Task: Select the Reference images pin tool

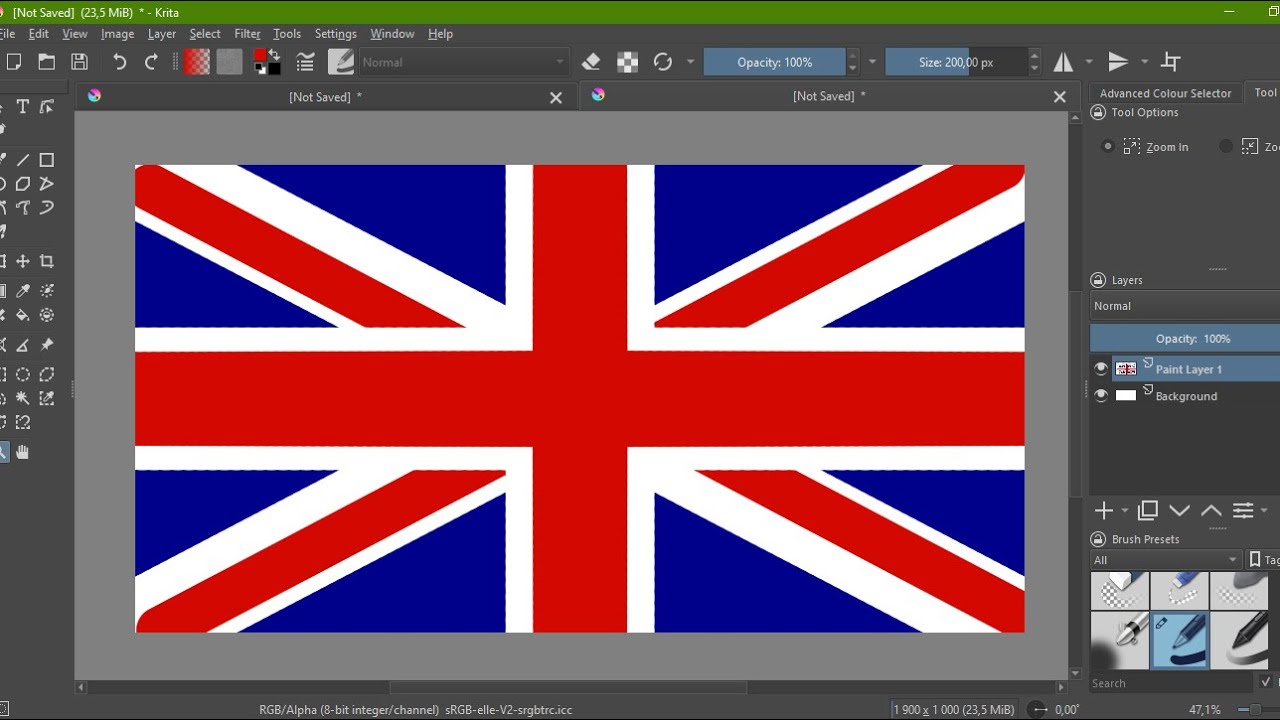Action: click(x=47, y=345)
